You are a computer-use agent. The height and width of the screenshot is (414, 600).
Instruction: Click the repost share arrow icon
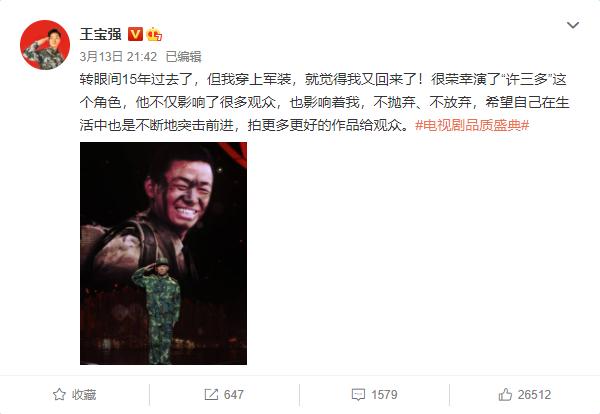pyautogui.click(x=211, y=394)
